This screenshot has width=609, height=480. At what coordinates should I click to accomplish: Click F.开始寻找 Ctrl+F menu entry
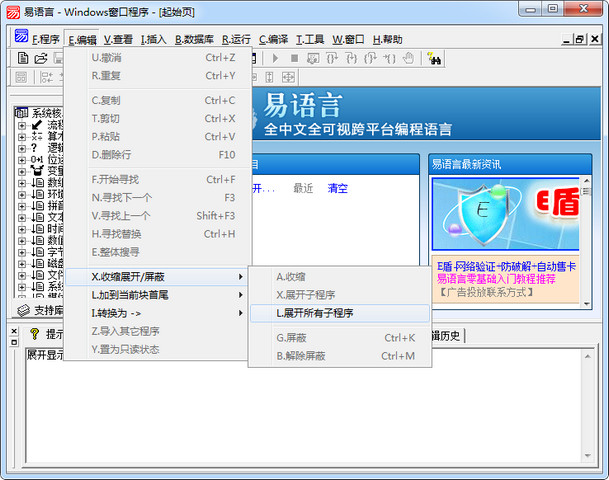pos(157,179)
